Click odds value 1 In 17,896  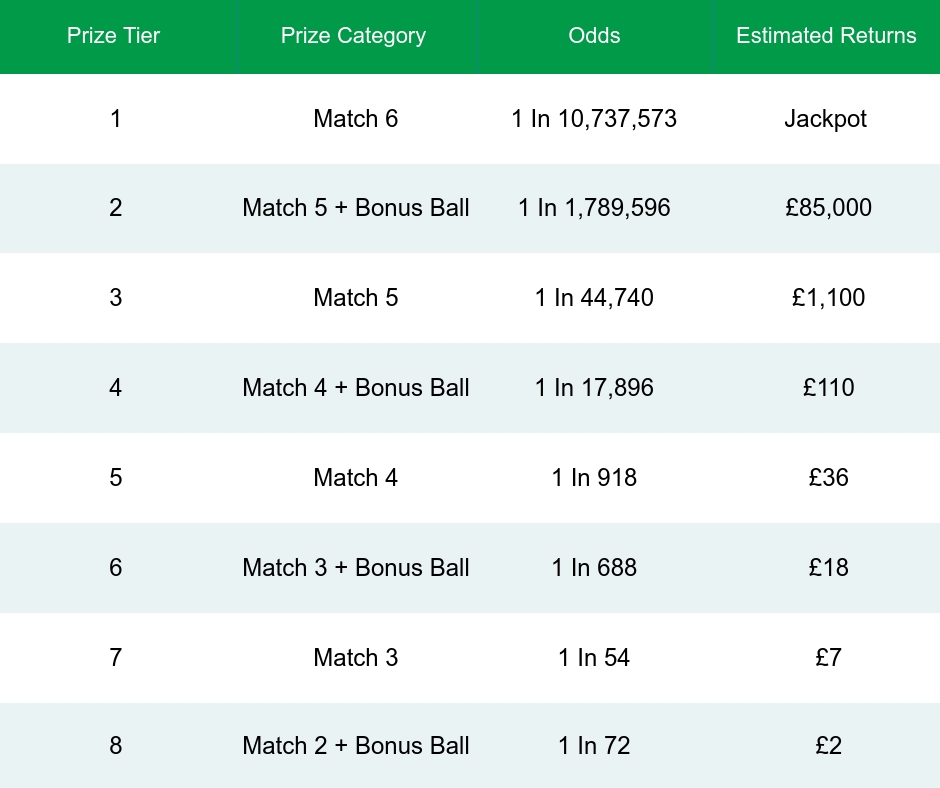coord(594,388)
